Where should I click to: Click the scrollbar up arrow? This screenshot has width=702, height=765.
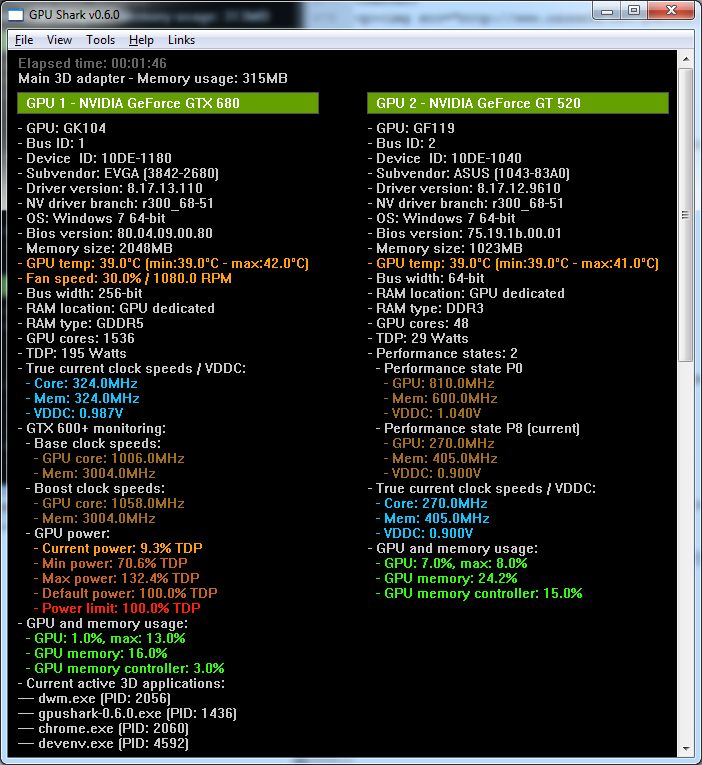point(686,59)
